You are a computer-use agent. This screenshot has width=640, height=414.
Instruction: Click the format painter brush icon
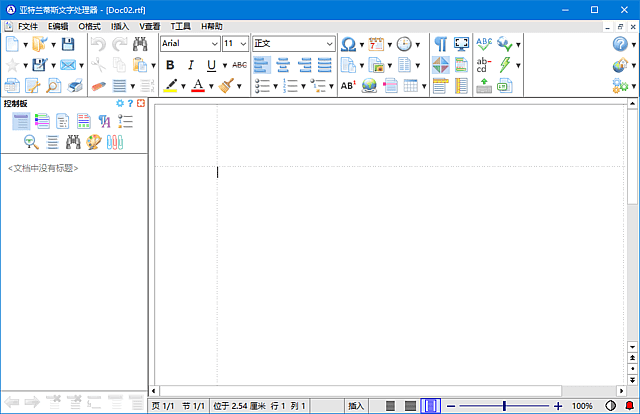tap(227, 86)
